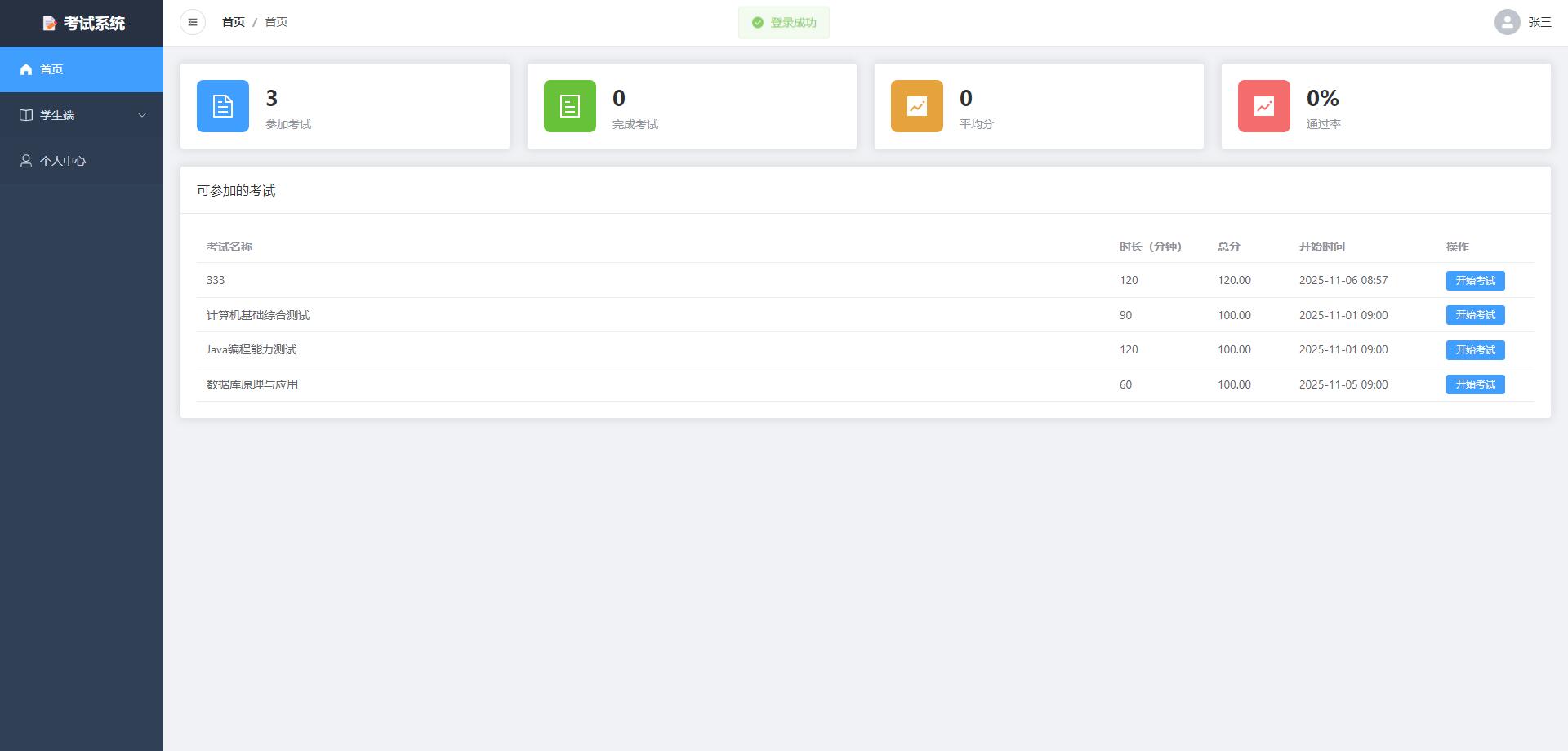The height and width of the screenshot is (751, 1568).
Task: Click the person icon beside 个人中心
Action: pyautogui.click(x=26, y=161)
